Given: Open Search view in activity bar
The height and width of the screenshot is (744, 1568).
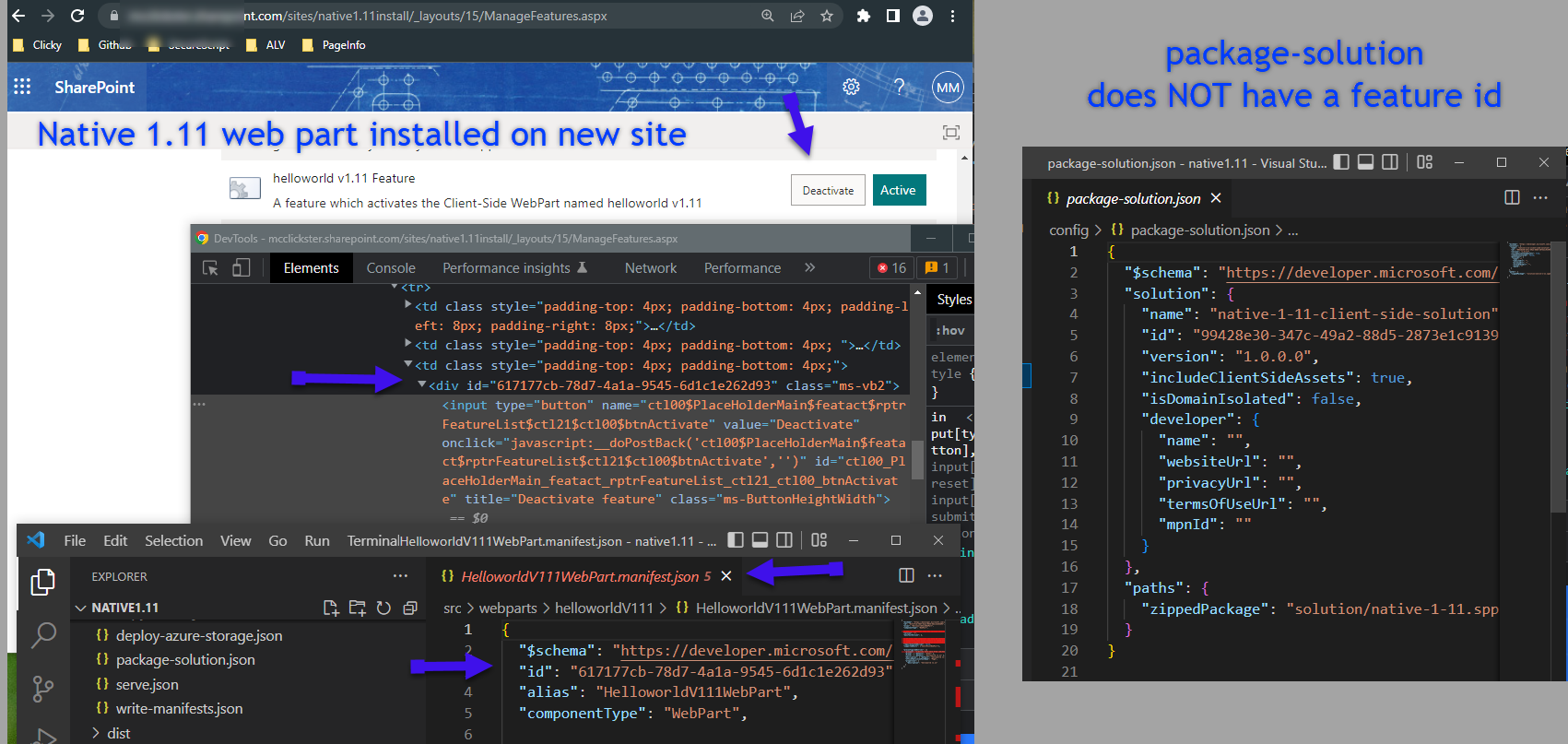Looking at the screenshot, I should (43, 634).
